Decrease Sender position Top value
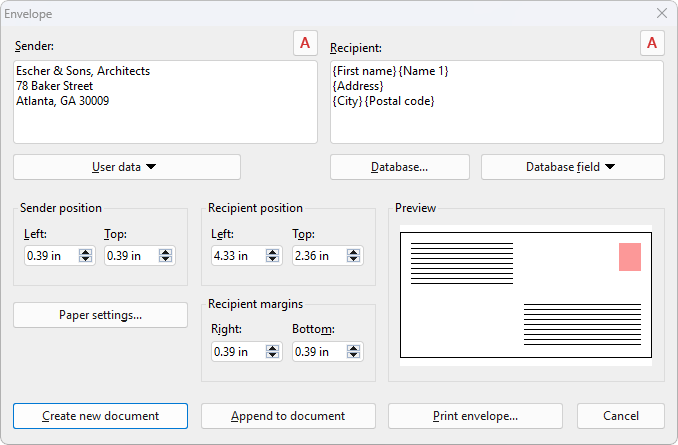Screen dimensions: 678x445 (x=166, y=259)
